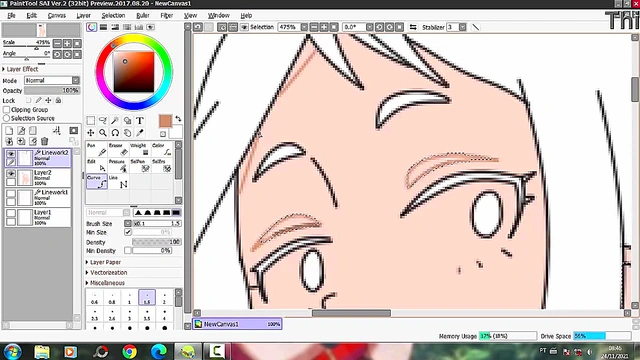Select brush size preset 0.6
Screen dimensions: 640x360
(x=95, y=298)
